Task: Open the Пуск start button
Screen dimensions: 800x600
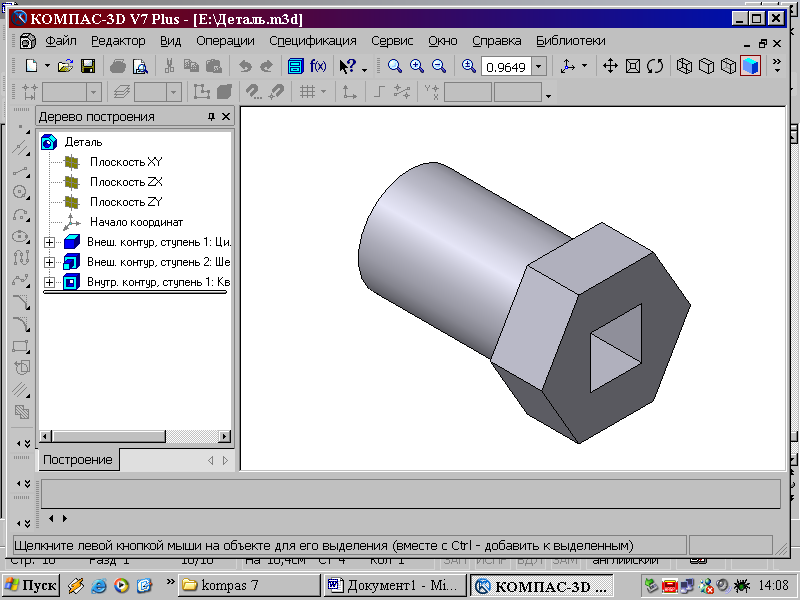Action: (32, 585)
